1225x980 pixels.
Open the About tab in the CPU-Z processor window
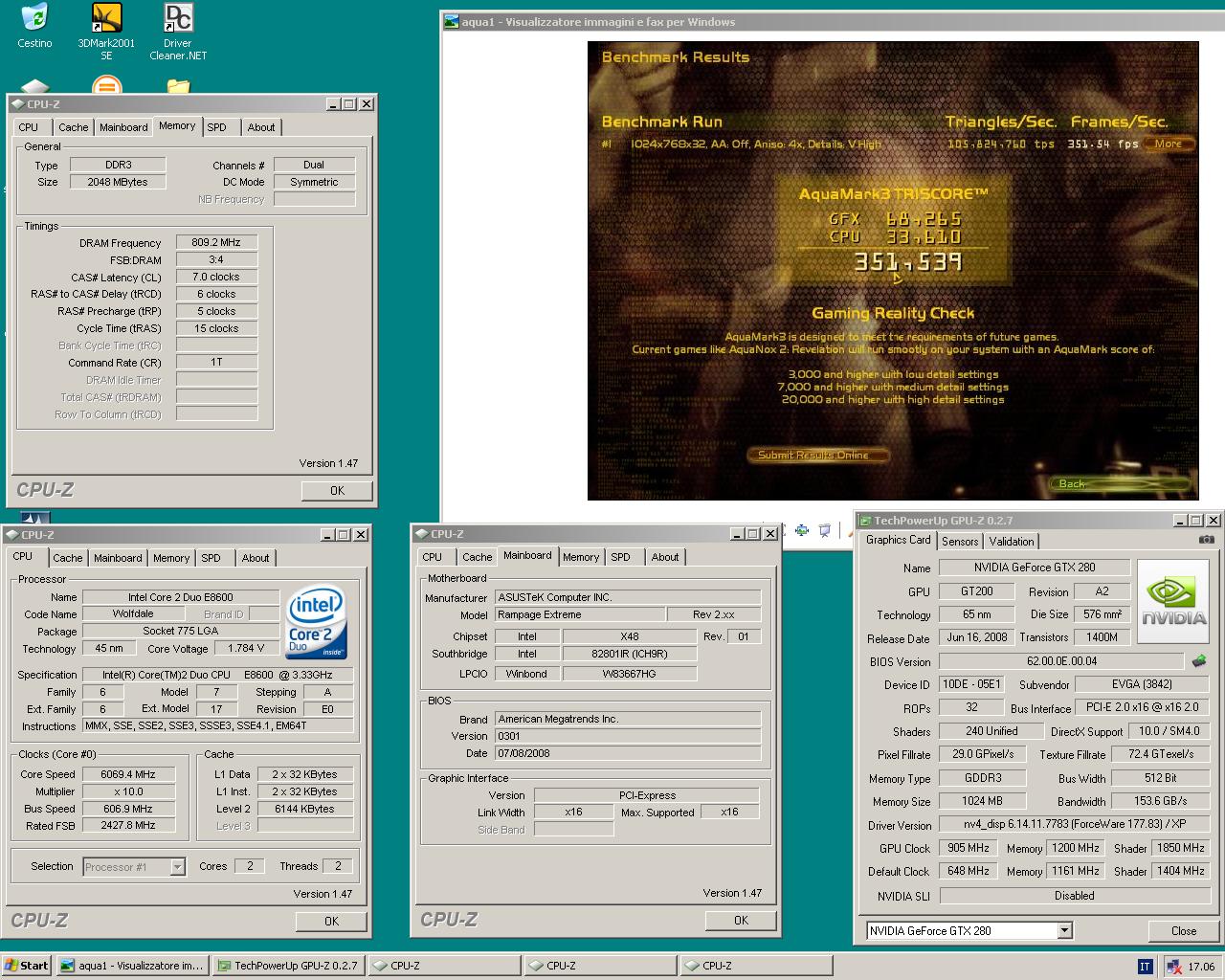[x=256, y=558]
